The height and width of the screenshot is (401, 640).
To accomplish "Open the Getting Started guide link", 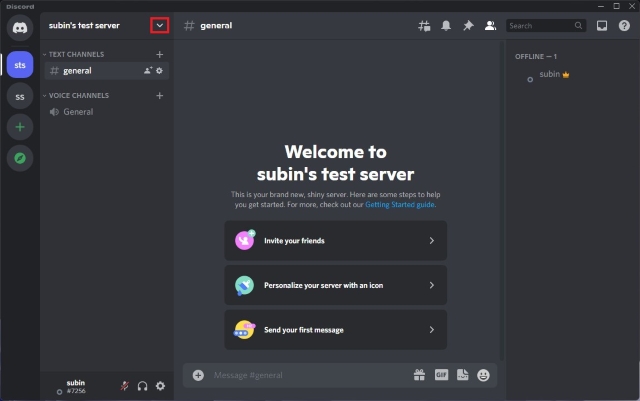I will coord(399,204).
